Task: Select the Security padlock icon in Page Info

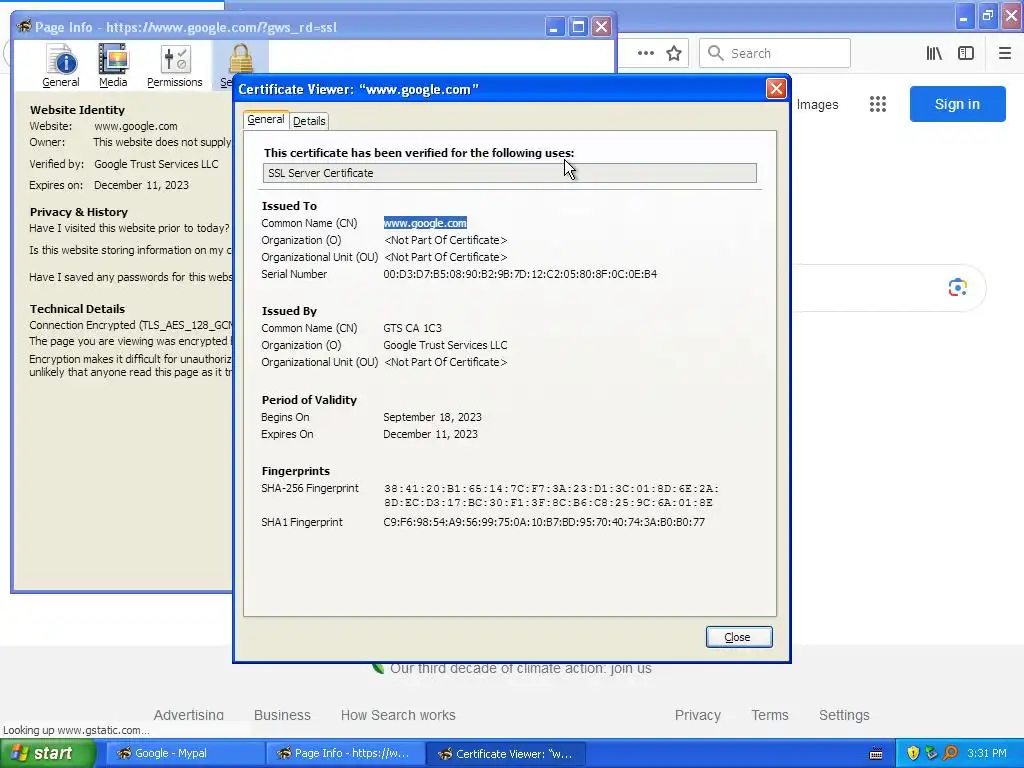Action: point(240,59)
